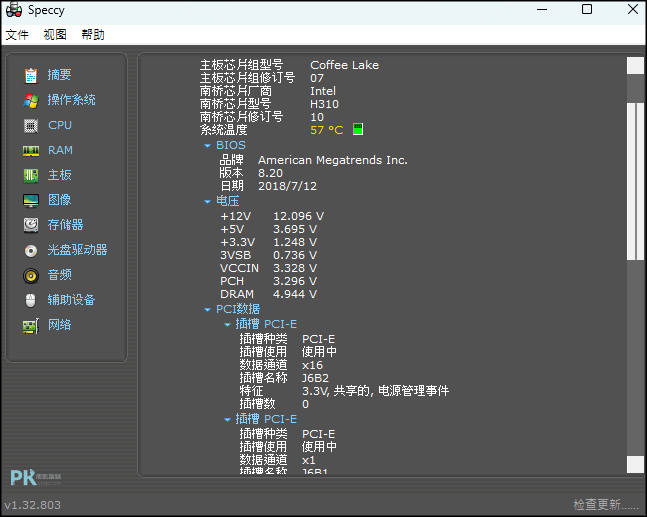Click the vertical scrollbar thumb
The image size is (647, 517).
pyautogui.click(x=635, y=181)
